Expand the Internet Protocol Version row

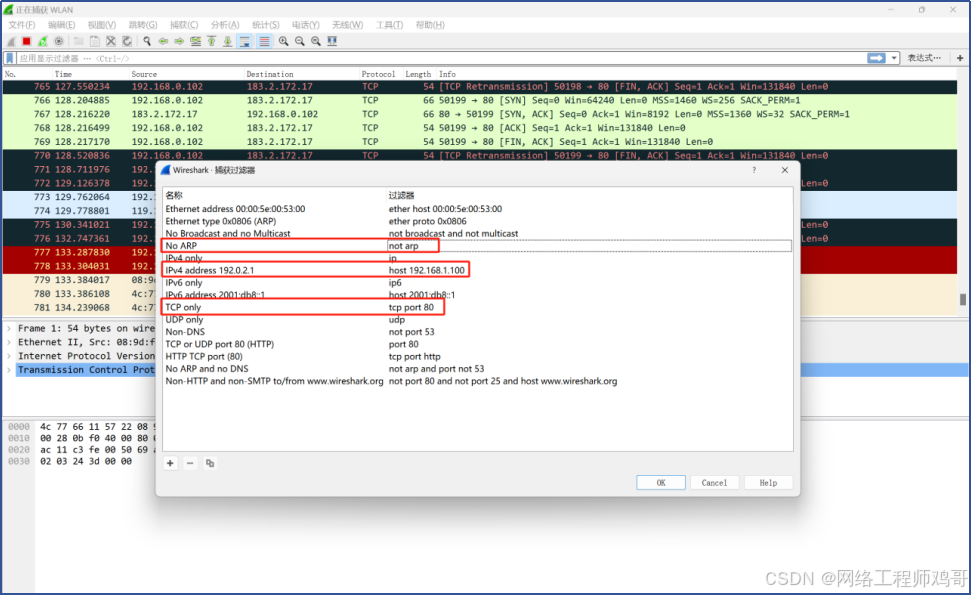coord(9,356)
